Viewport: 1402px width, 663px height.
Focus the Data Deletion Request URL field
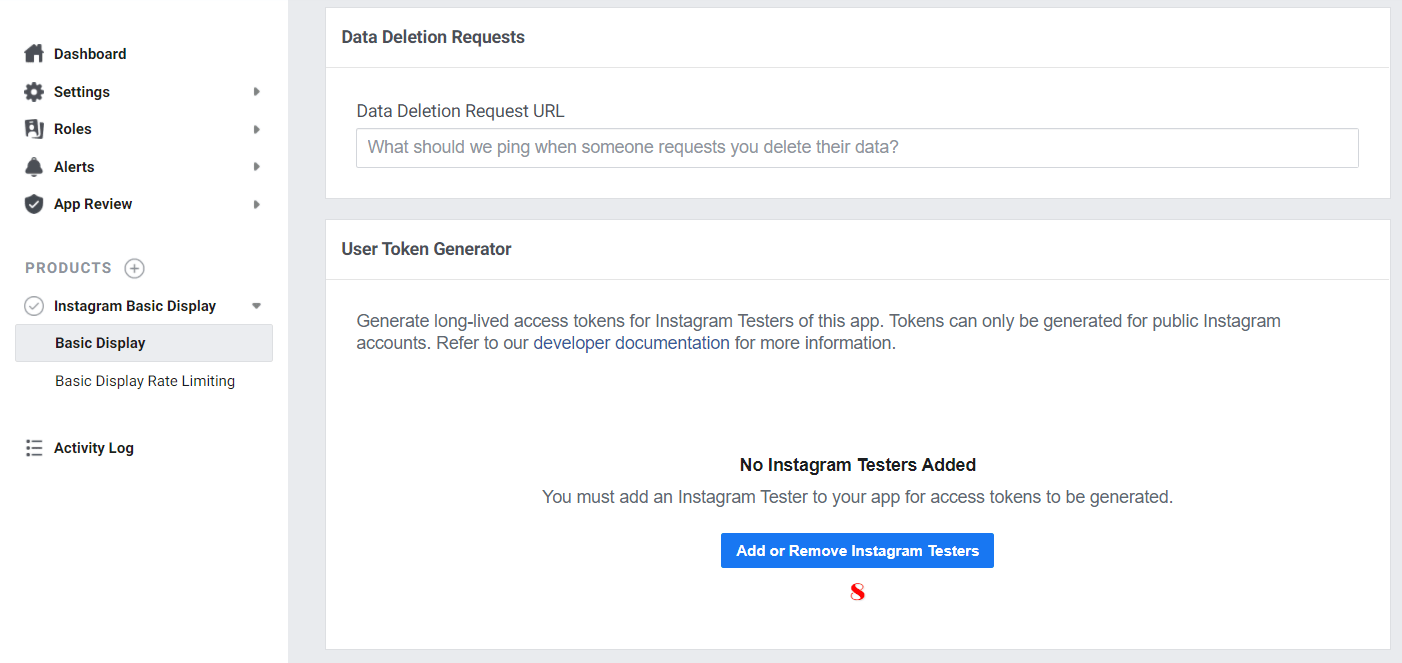click(x=857, y=148)
